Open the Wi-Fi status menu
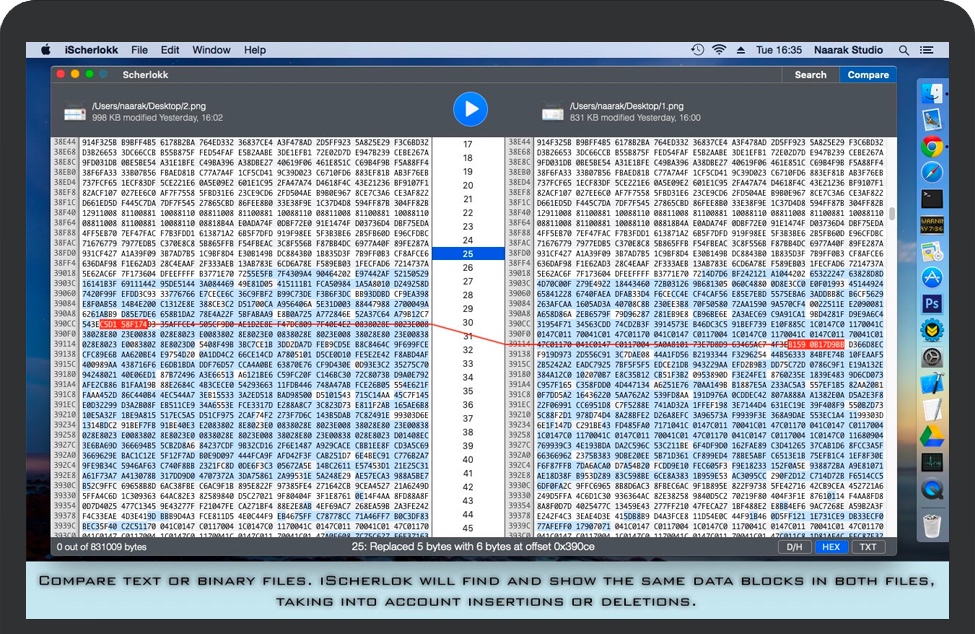Viewport: 975px width, 634px height. point(719,50)
